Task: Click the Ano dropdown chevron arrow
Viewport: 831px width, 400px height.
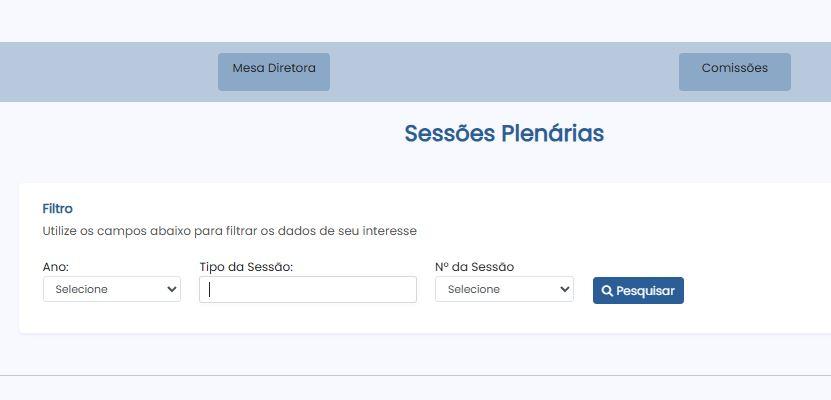Action: tap(172, 289)
